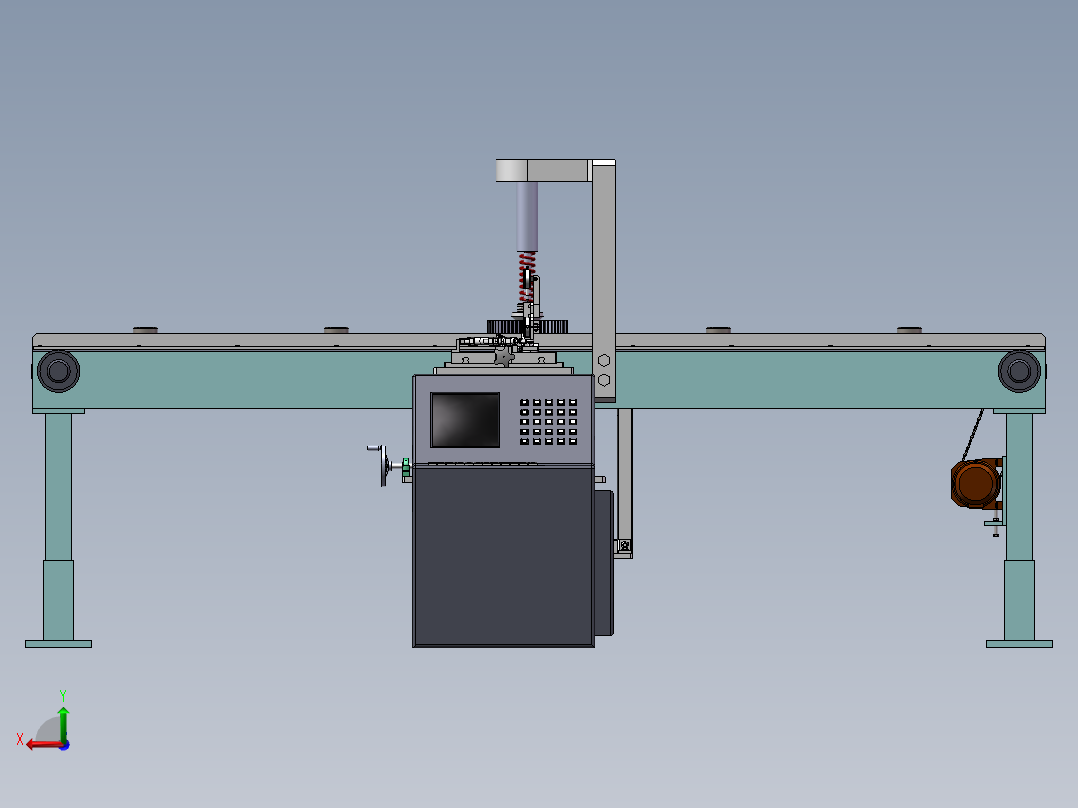Select the left support leg of the conveyor
Viewport: 1078px width, 808px height.
(58, 526)
